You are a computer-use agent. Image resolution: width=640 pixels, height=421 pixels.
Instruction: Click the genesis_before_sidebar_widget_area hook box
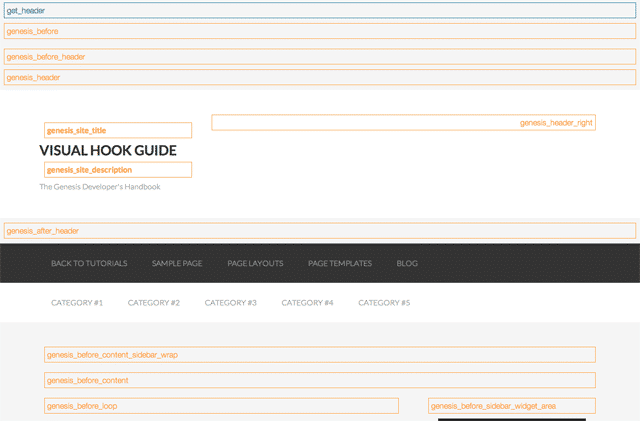click(x=512, y=406)
